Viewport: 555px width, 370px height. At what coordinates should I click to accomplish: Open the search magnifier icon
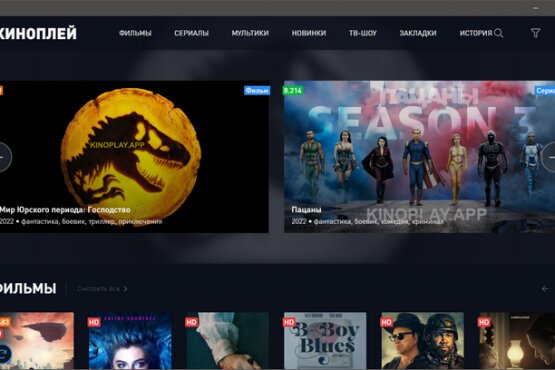tap(499, 33)
